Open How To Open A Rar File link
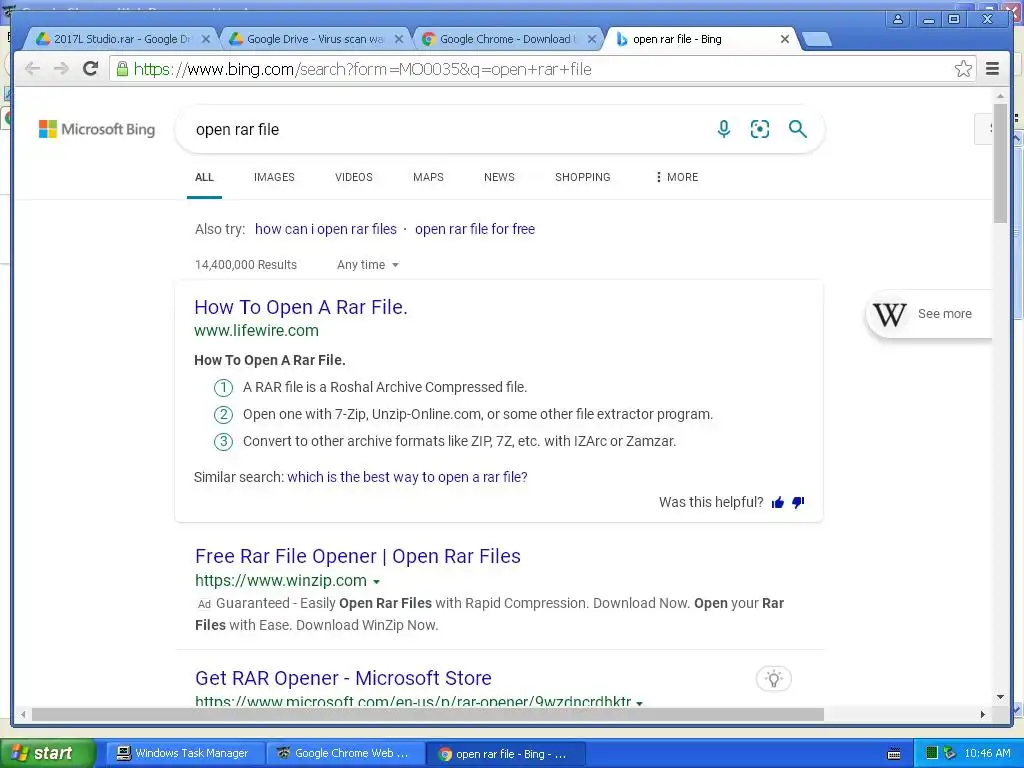Image resolution: width=1024 pixels, height=768 pixels. click(x=301, y=307)
